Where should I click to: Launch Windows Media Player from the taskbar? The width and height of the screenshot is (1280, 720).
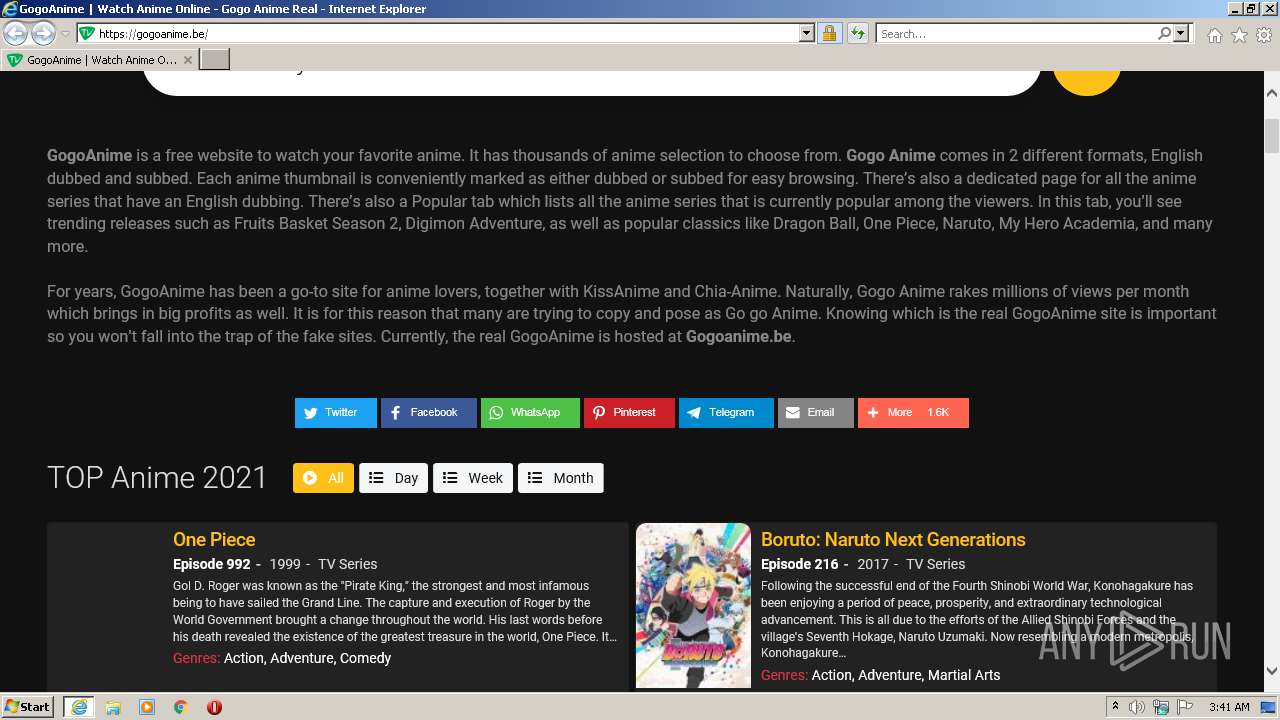coord(147,707)
